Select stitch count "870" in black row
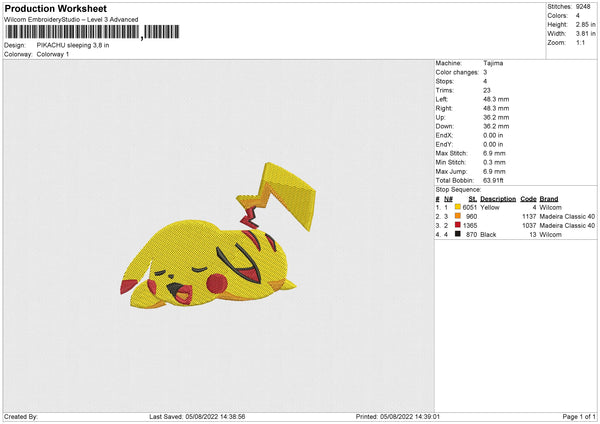 tap(471, 234)
